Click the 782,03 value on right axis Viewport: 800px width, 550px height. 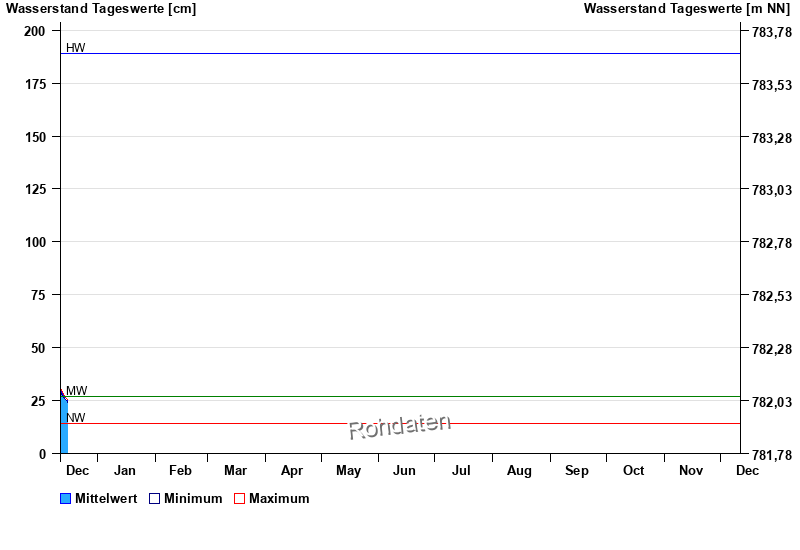click(771, 402)
